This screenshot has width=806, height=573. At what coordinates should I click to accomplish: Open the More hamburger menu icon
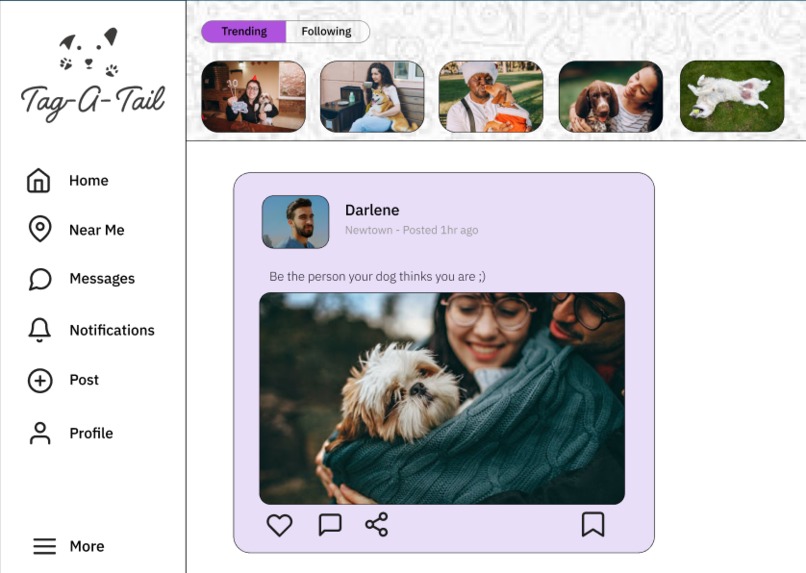(45, 546)
